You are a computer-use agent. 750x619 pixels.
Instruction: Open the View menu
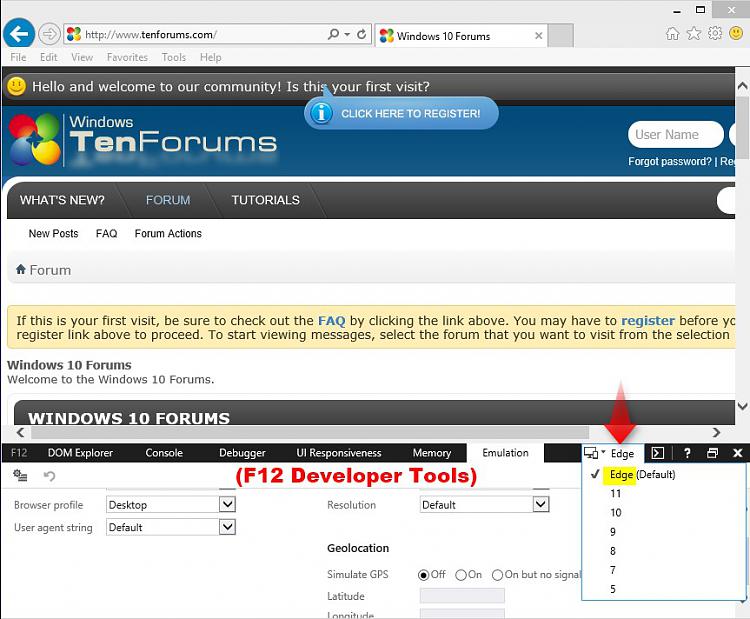coord(82,57)
